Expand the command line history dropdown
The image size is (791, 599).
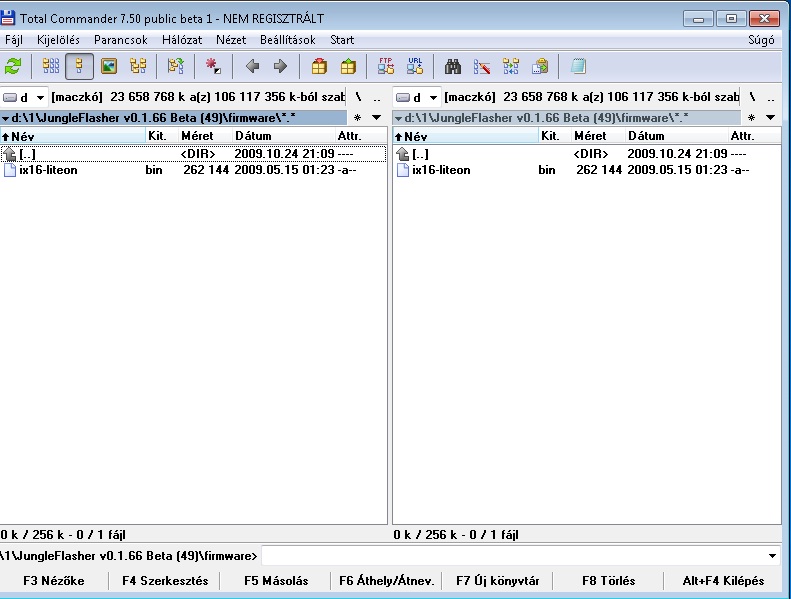[x=773, y=556]
